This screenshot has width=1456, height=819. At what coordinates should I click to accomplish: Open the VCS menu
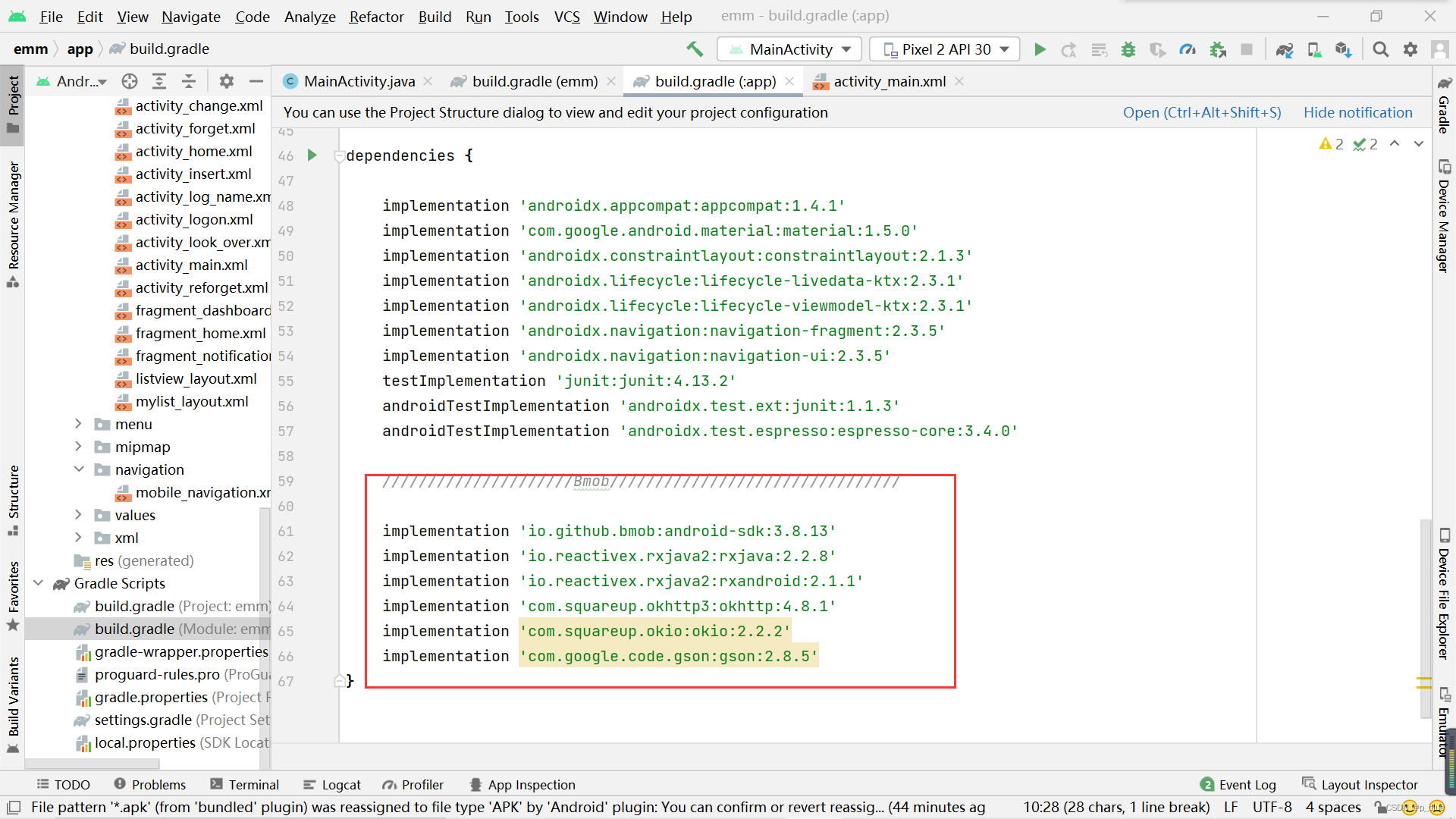click(566, 17)
